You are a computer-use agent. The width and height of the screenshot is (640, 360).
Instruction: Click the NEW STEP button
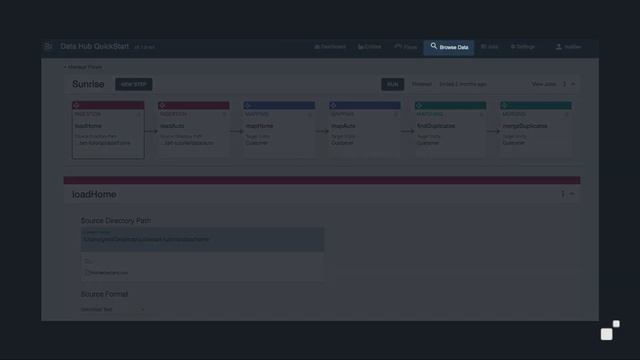133,84
